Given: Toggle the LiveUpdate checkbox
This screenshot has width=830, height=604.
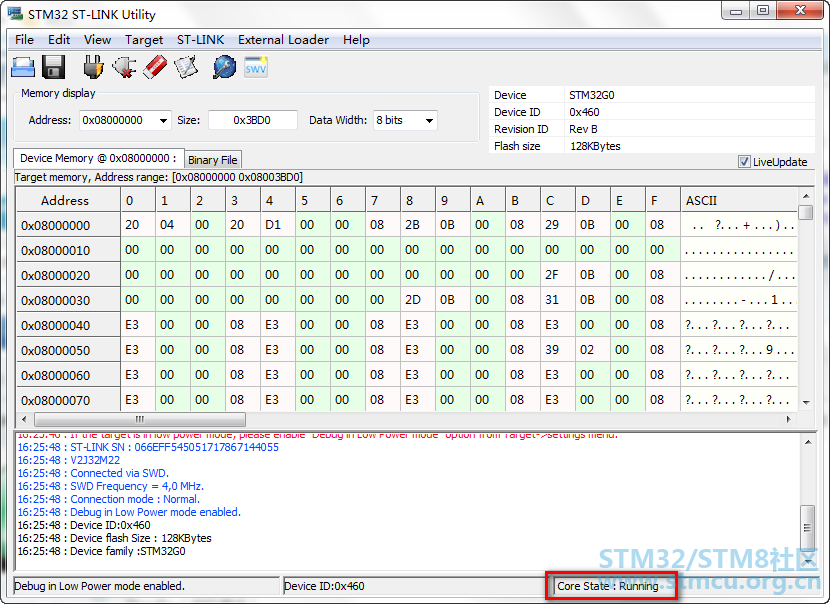Looking at the screenshot, I should [x=744, y=162].
